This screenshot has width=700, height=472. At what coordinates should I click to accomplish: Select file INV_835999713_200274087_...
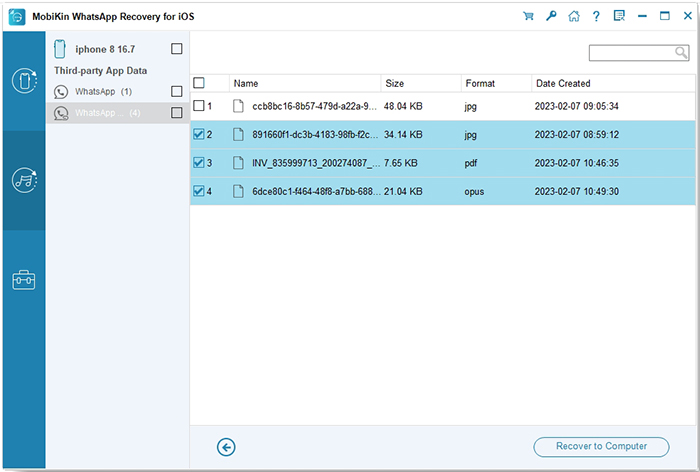click(x=316, y=163)
